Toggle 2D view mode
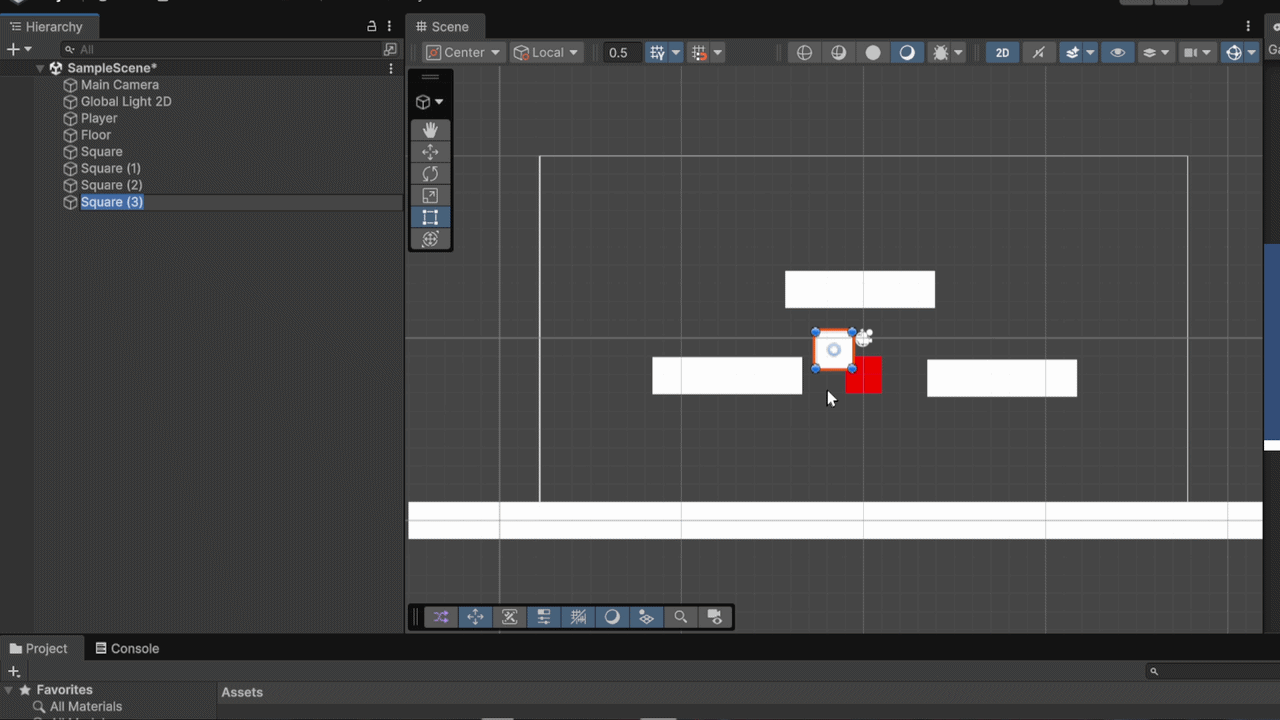 [x=1002, y=52]
